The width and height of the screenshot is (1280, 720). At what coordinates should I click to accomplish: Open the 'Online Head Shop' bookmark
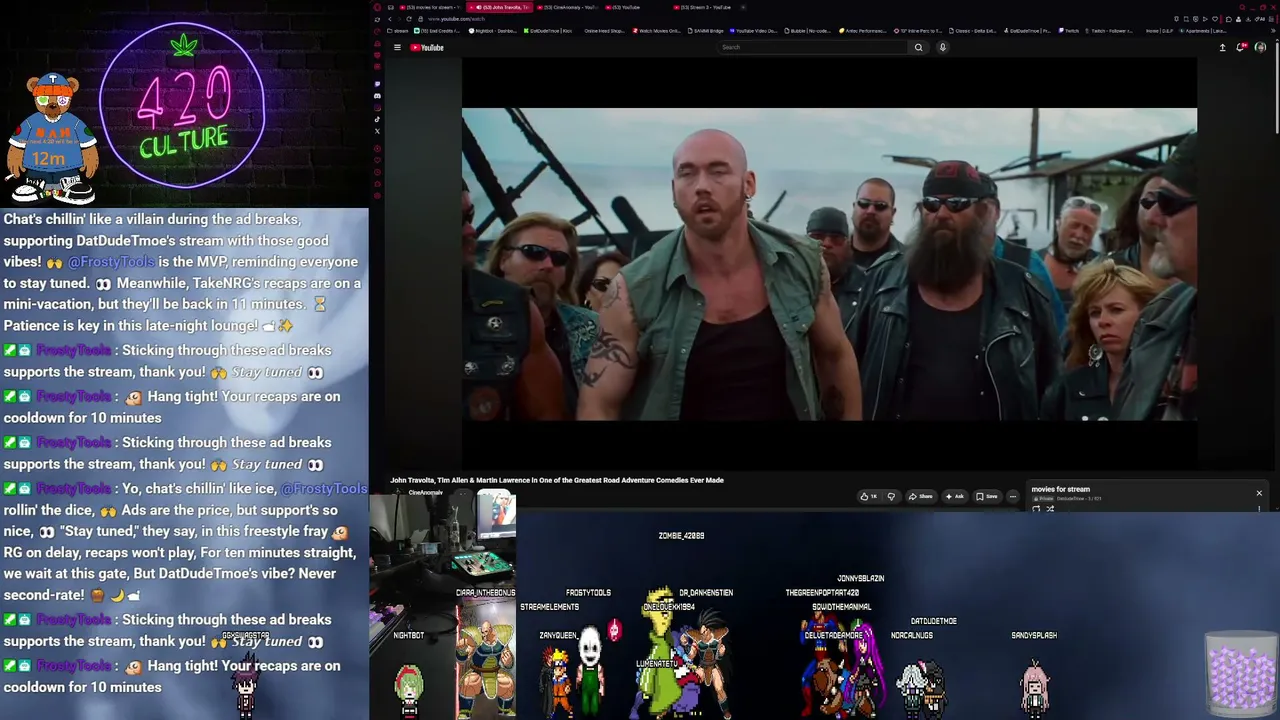603,31
